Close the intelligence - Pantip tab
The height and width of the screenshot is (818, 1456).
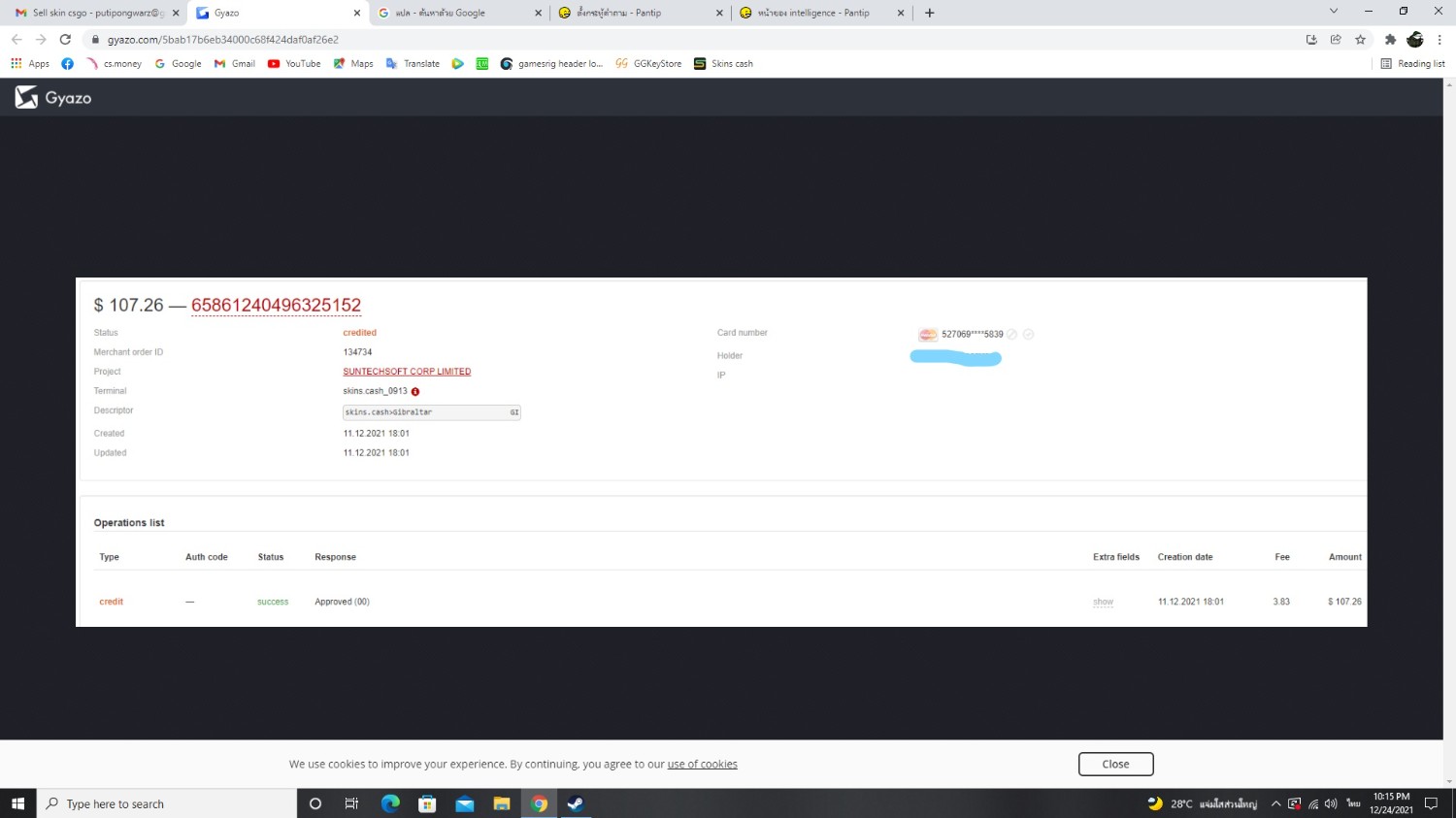pyautogui.click(x=901, y=13)
